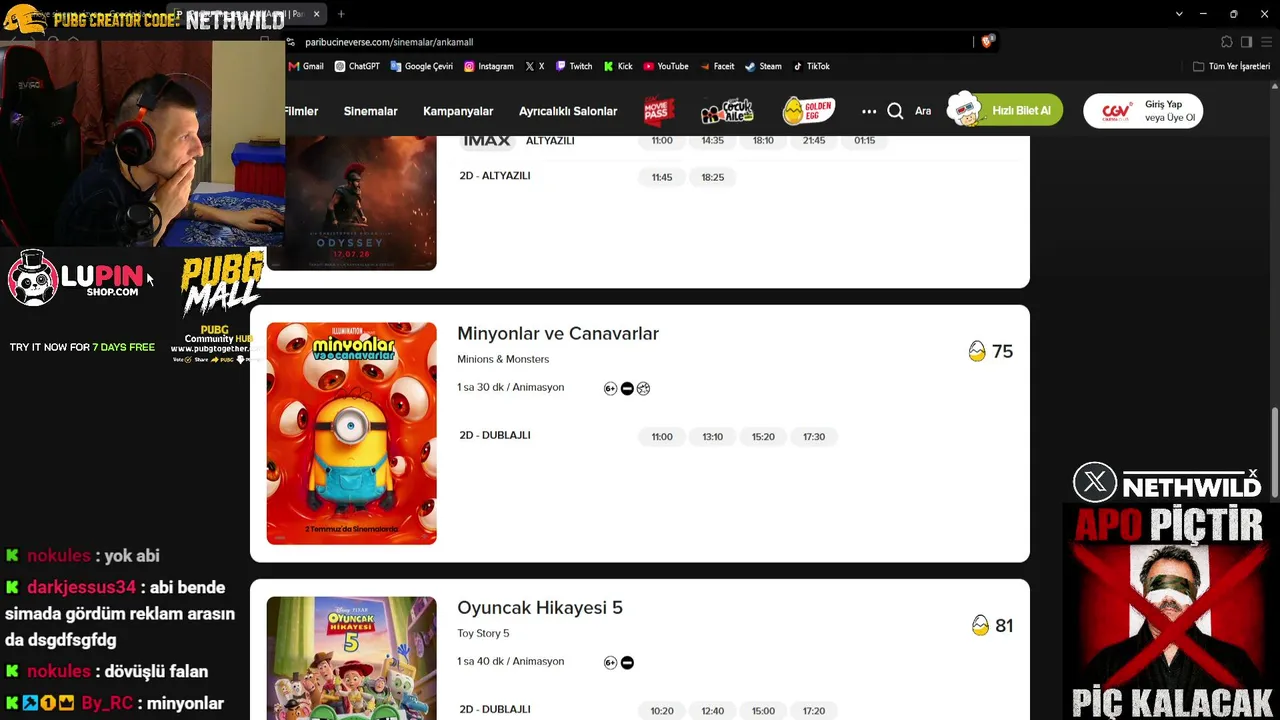This screenshot has height=720, width=1280.
Task: Select the 11:45 2D Altyazılı showtime
Action: click(662, 177)
